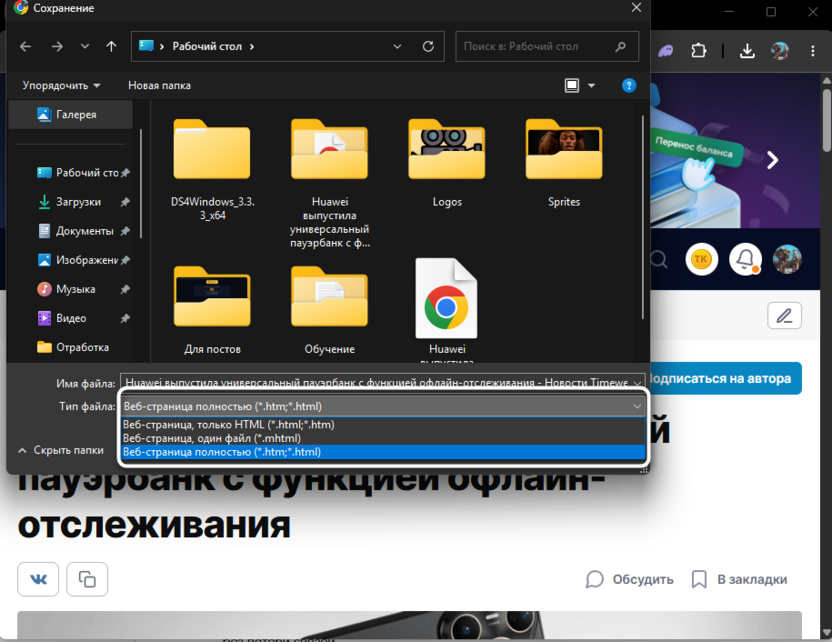Go back in the save dialog
The width and height of the screenshot is (832, 642).
25,47
